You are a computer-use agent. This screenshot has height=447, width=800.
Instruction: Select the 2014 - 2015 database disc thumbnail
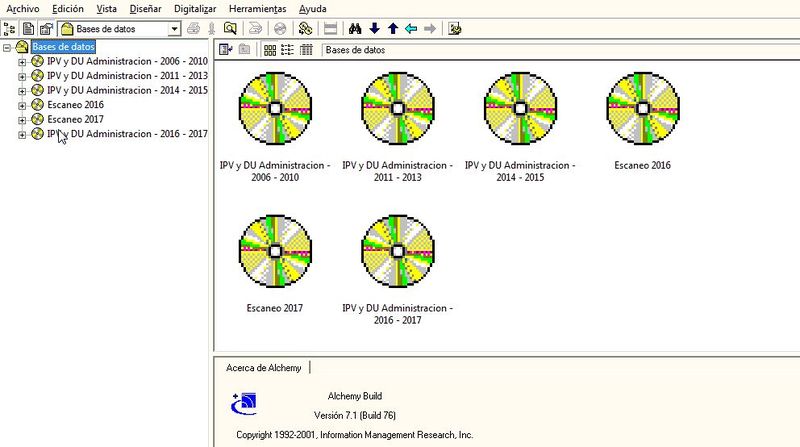520,108
